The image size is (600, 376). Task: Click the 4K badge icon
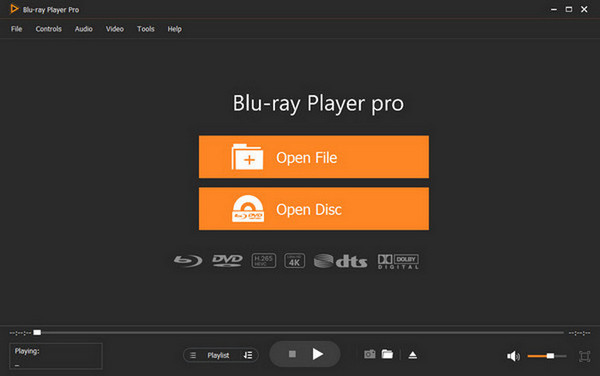pos(294,260)
